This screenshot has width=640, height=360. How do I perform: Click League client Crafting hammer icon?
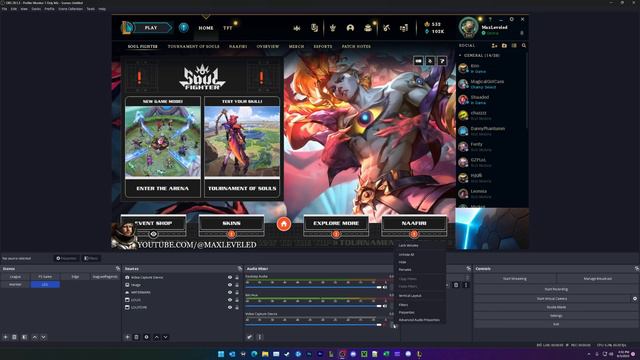[x=386, y=28]
